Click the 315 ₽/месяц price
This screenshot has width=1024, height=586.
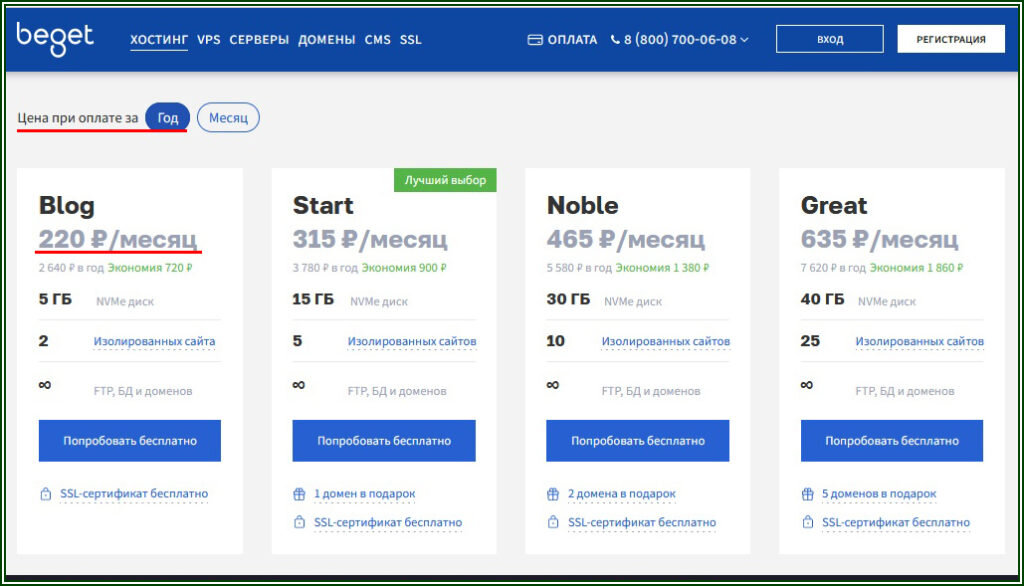coord(370,239)
